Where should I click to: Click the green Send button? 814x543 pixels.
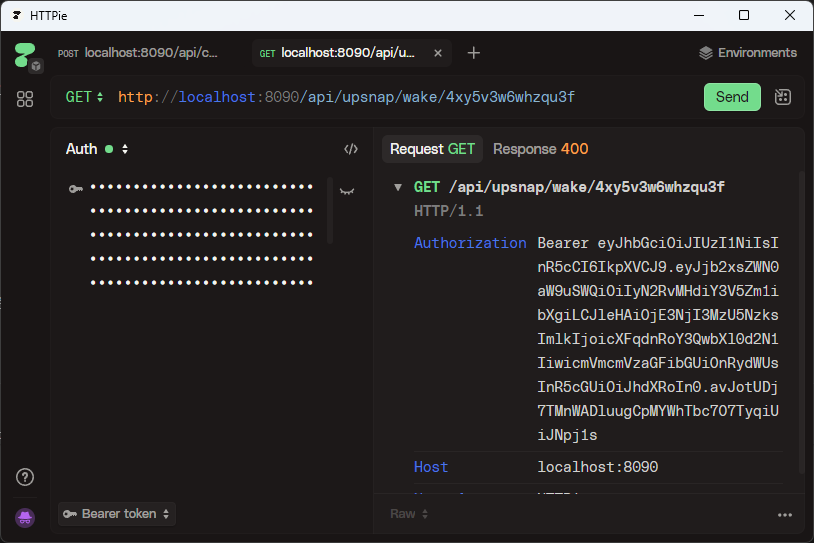coord(732,97)
